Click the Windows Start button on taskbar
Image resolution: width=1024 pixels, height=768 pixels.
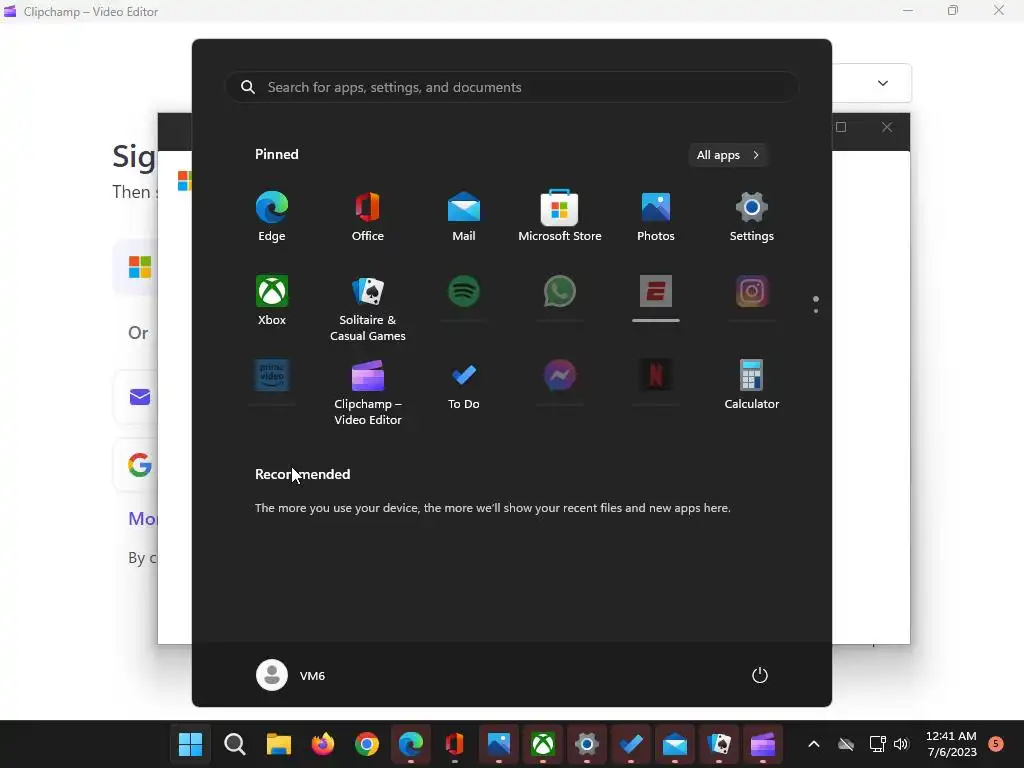[x=191, y=744]
